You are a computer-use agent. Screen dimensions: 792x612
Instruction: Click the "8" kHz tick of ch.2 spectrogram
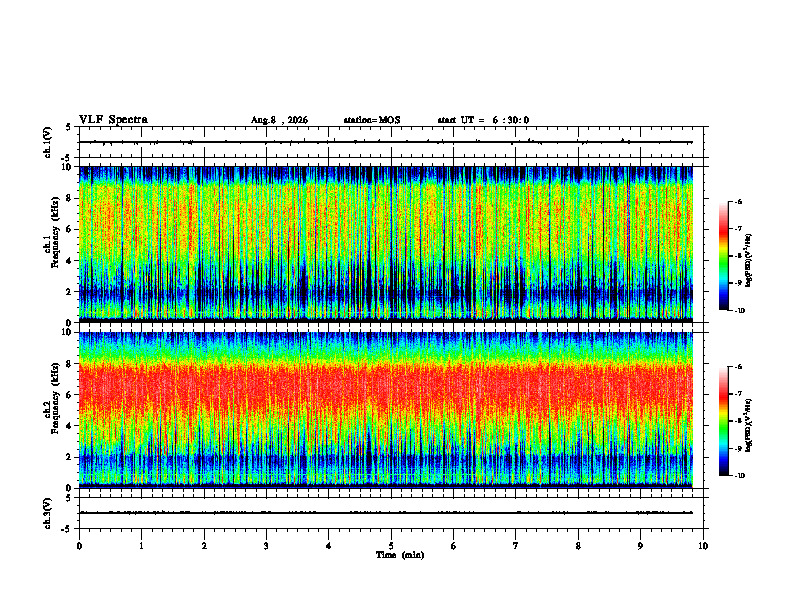click(x=70, y=364)
